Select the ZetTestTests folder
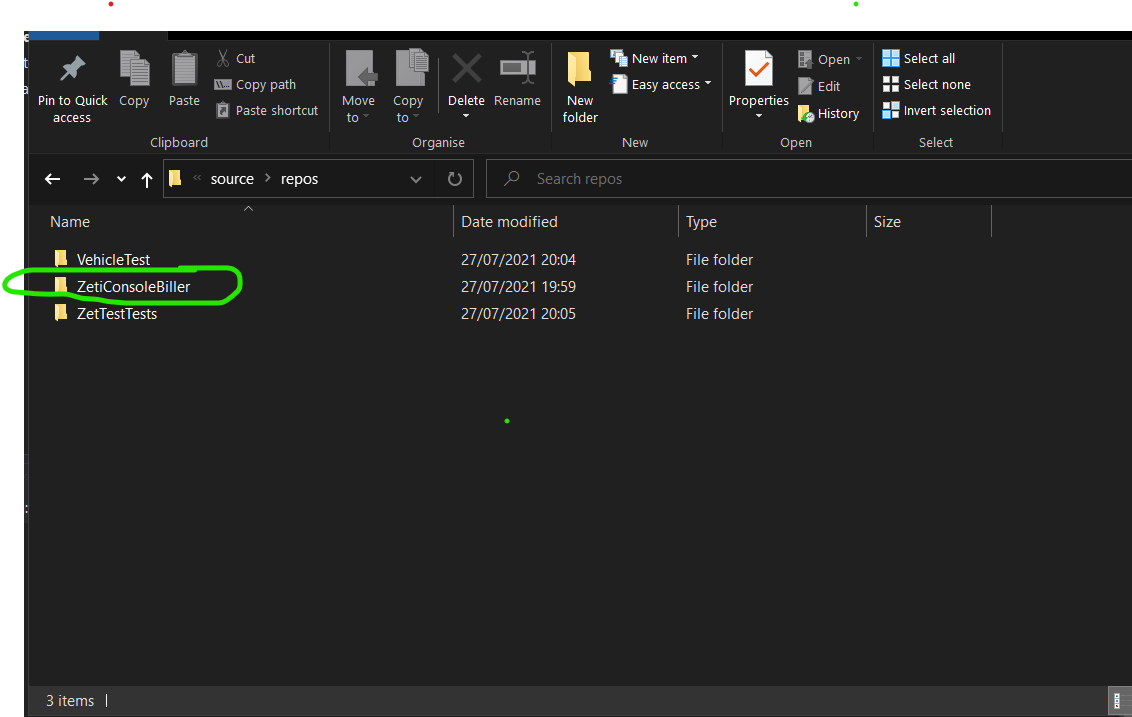Viewport: 1132px width, 717px height. (117, 314)
